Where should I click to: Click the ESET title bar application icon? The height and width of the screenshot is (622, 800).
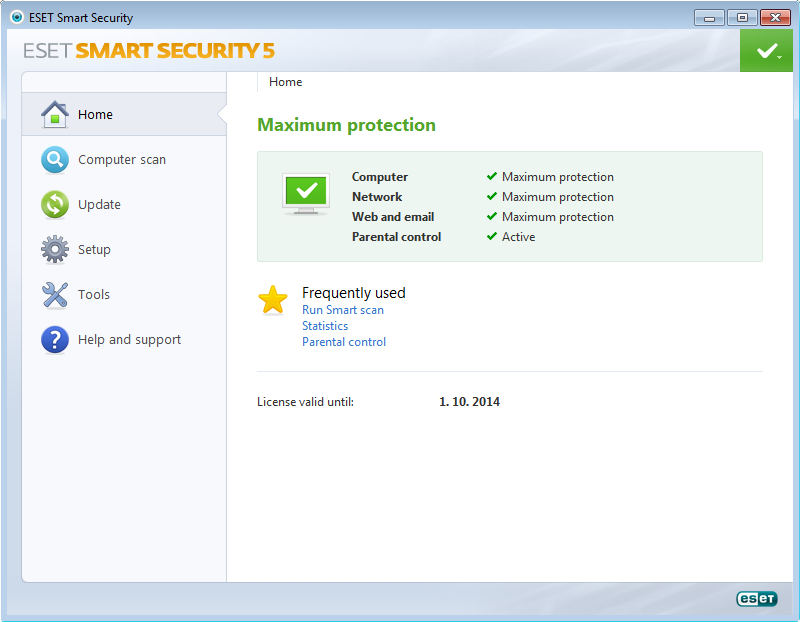[x=17, y=17]
